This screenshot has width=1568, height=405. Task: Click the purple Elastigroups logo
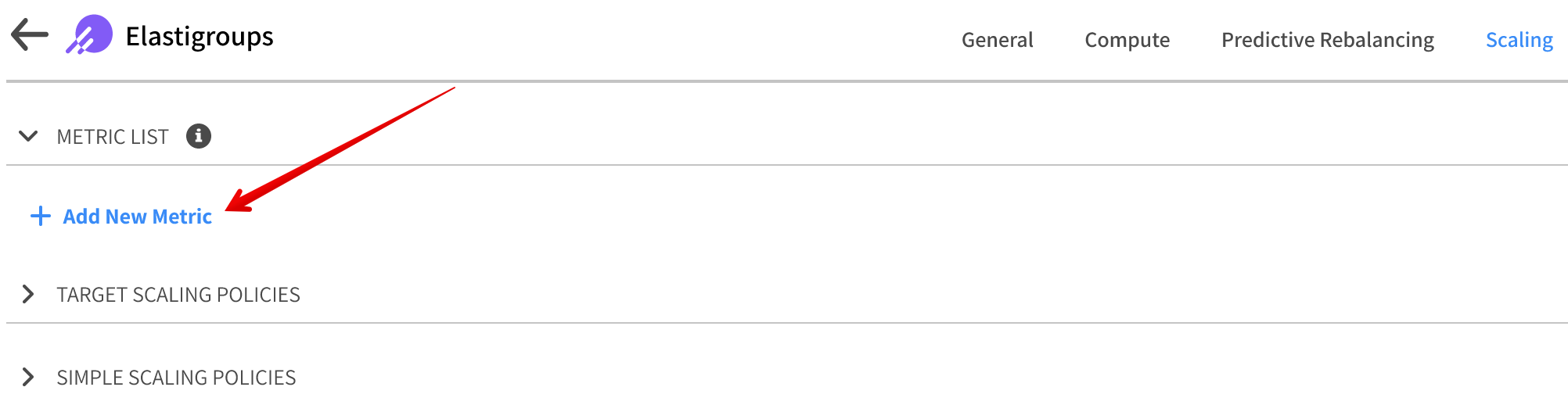click(89, 35)
